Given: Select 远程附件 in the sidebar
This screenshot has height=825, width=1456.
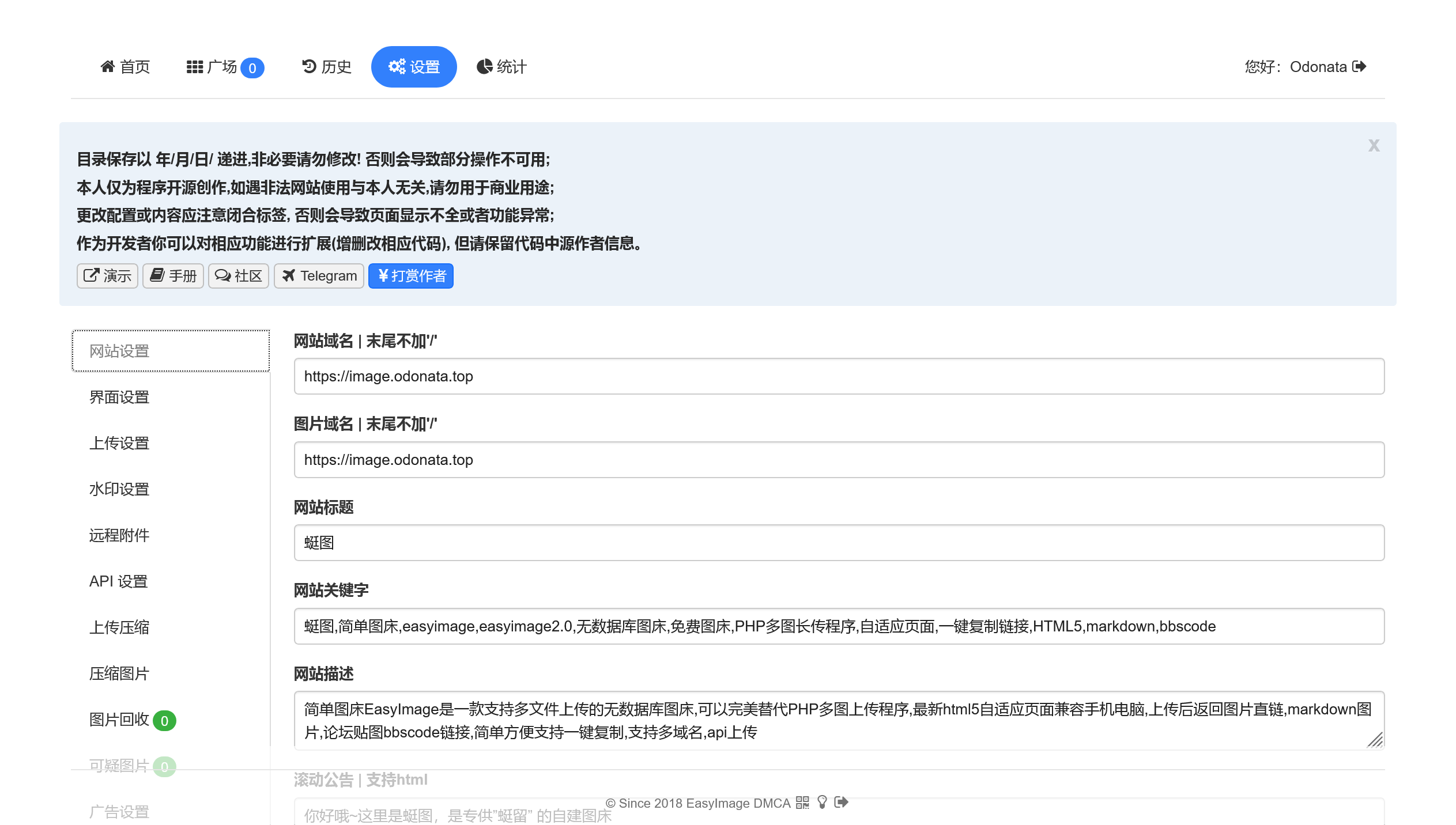Looking at the screenshot, I should click(x=171, y=535).
